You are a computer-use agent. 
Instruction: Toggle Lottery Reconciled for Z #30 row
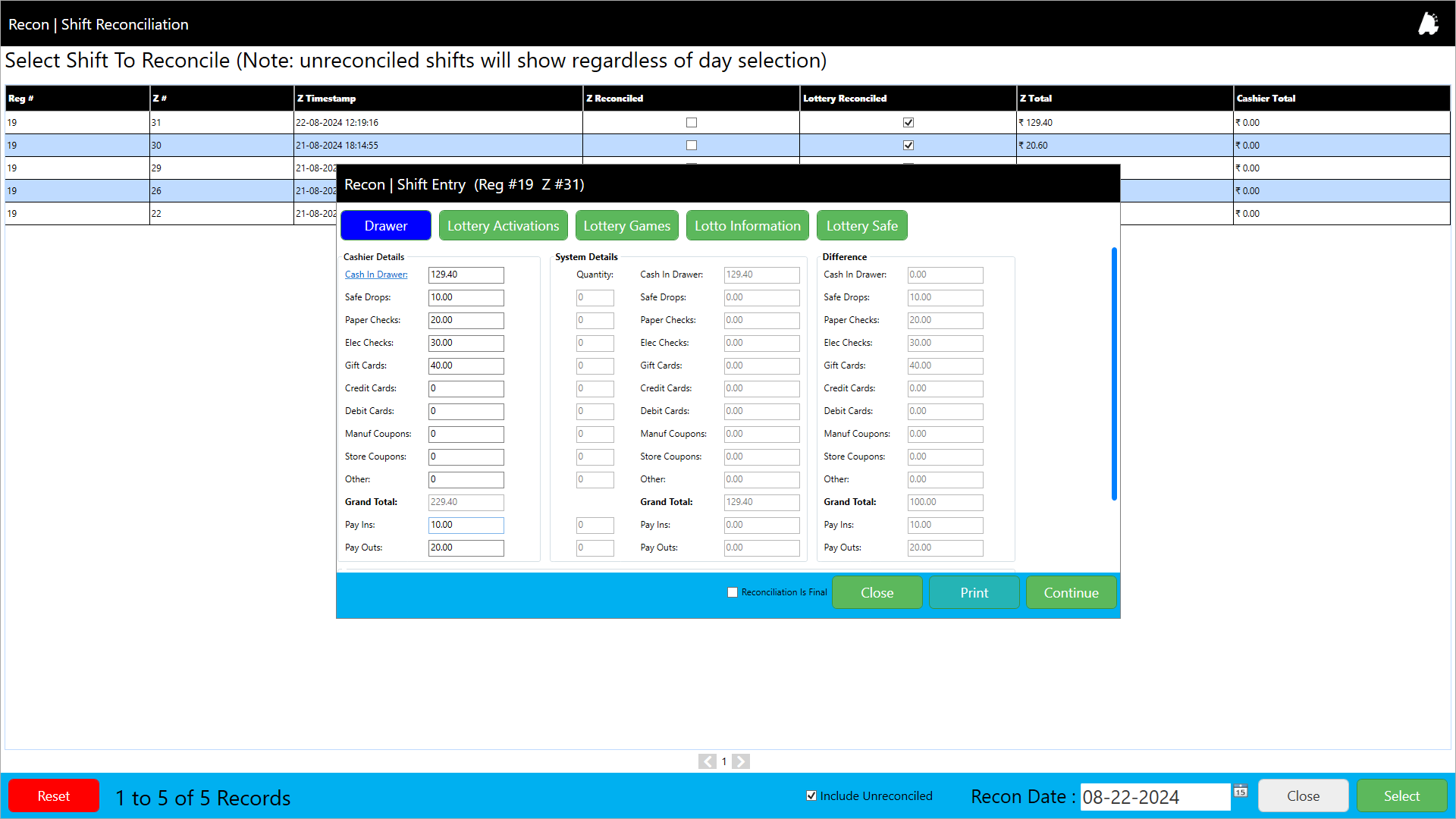tap(908, 145)
